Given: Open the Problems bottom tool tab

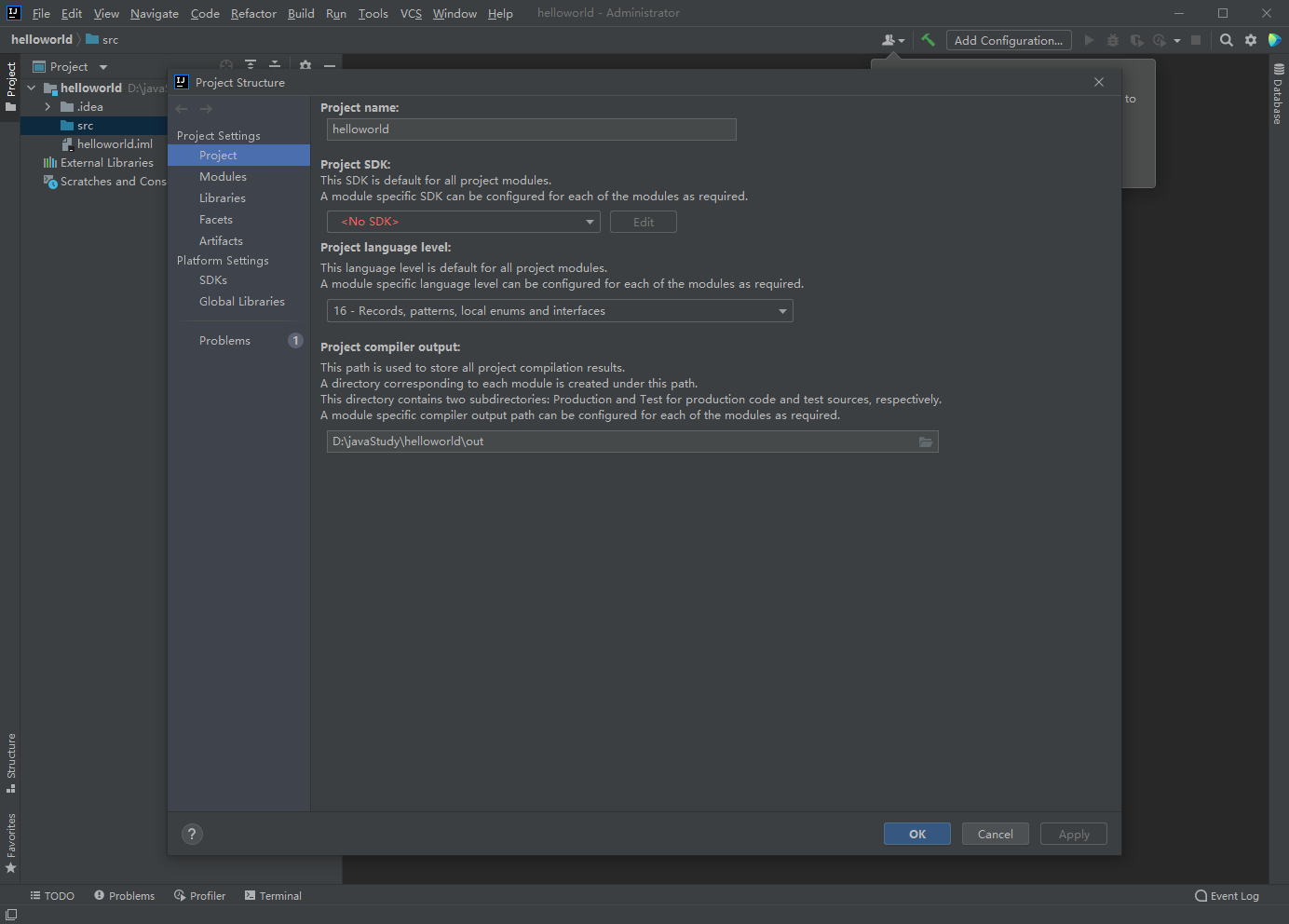Looking at the screenshot, I should (x=125, y=896).
